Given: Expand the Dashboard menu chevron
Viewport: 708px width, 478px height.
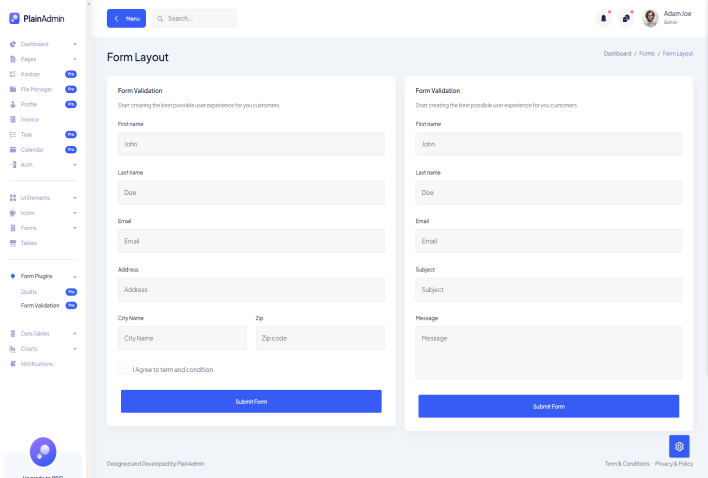Looking at the screenshot, I should pyautogui.click(x=75, y=44).
